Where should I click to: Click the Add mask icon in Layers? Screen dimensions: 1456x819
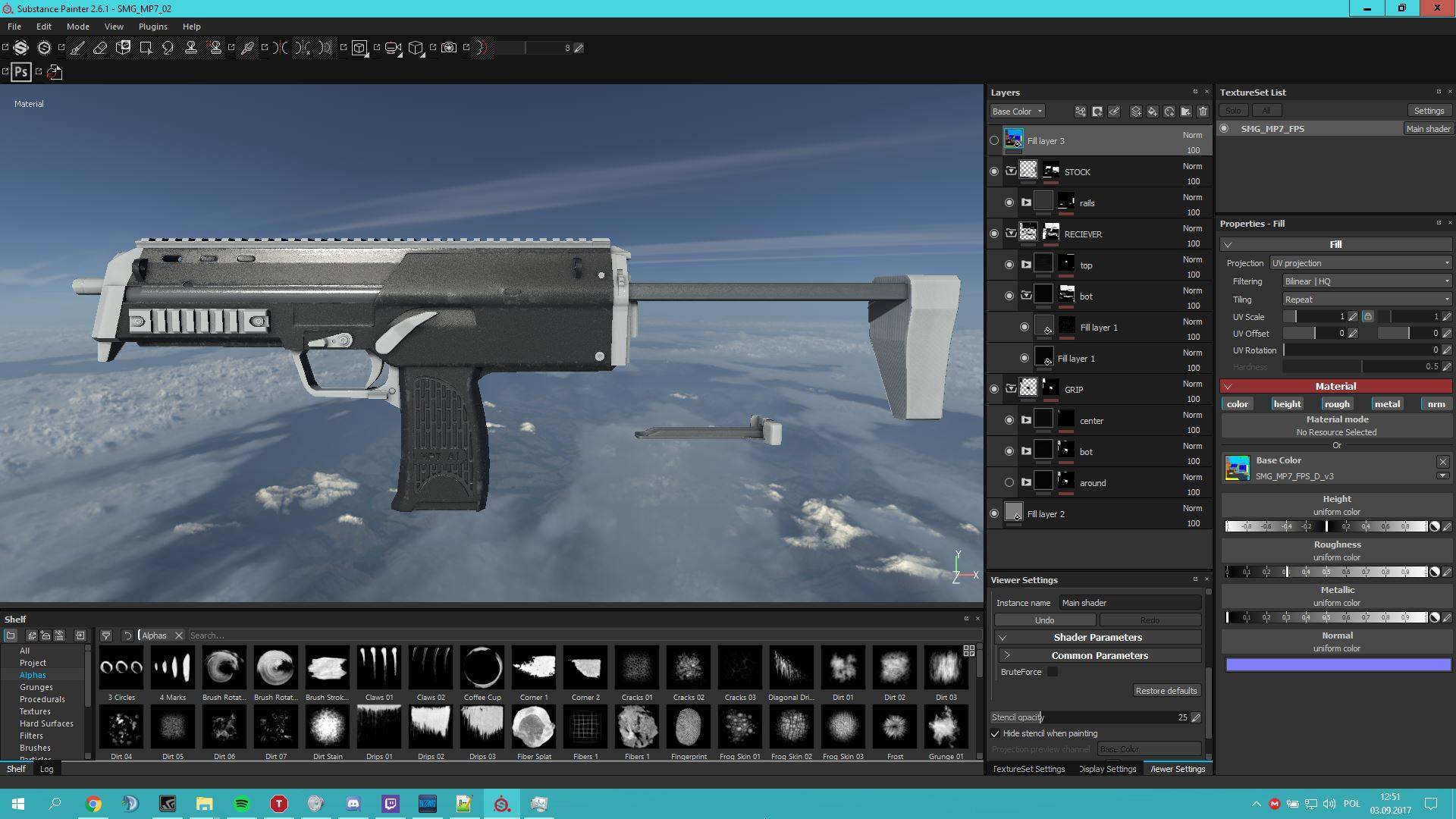point(1097,111)
